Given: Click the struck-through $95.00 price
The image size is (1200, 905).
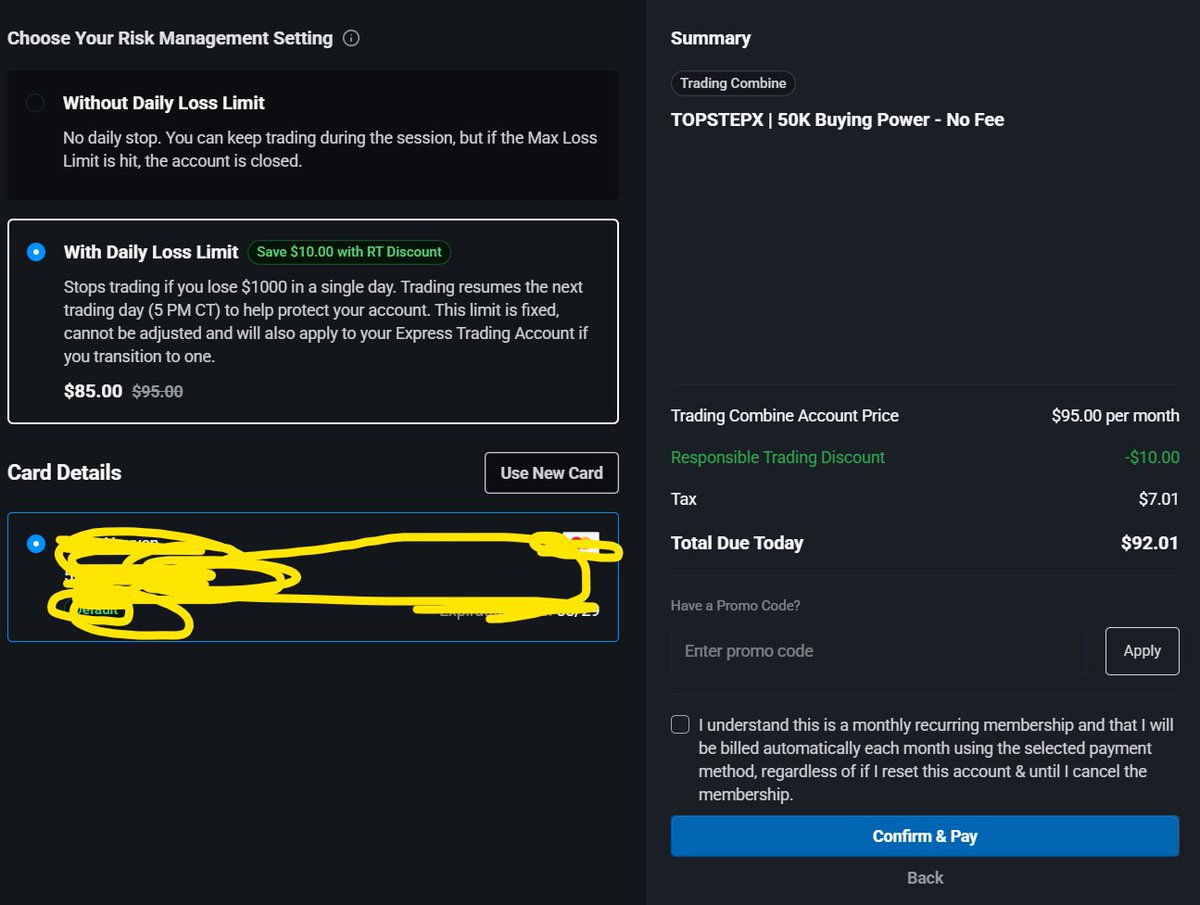Looking at the screenshot, I should click(158, 392).
